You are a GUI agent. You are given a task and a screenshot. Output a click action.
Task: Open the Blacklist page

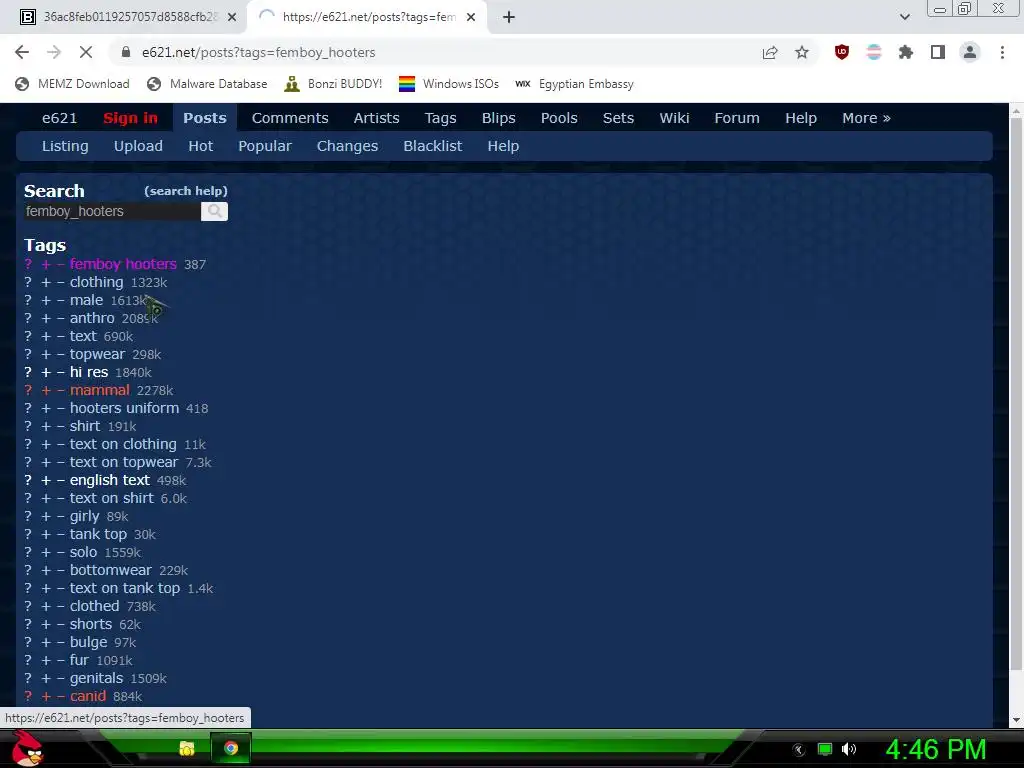(x=432, y=146)
